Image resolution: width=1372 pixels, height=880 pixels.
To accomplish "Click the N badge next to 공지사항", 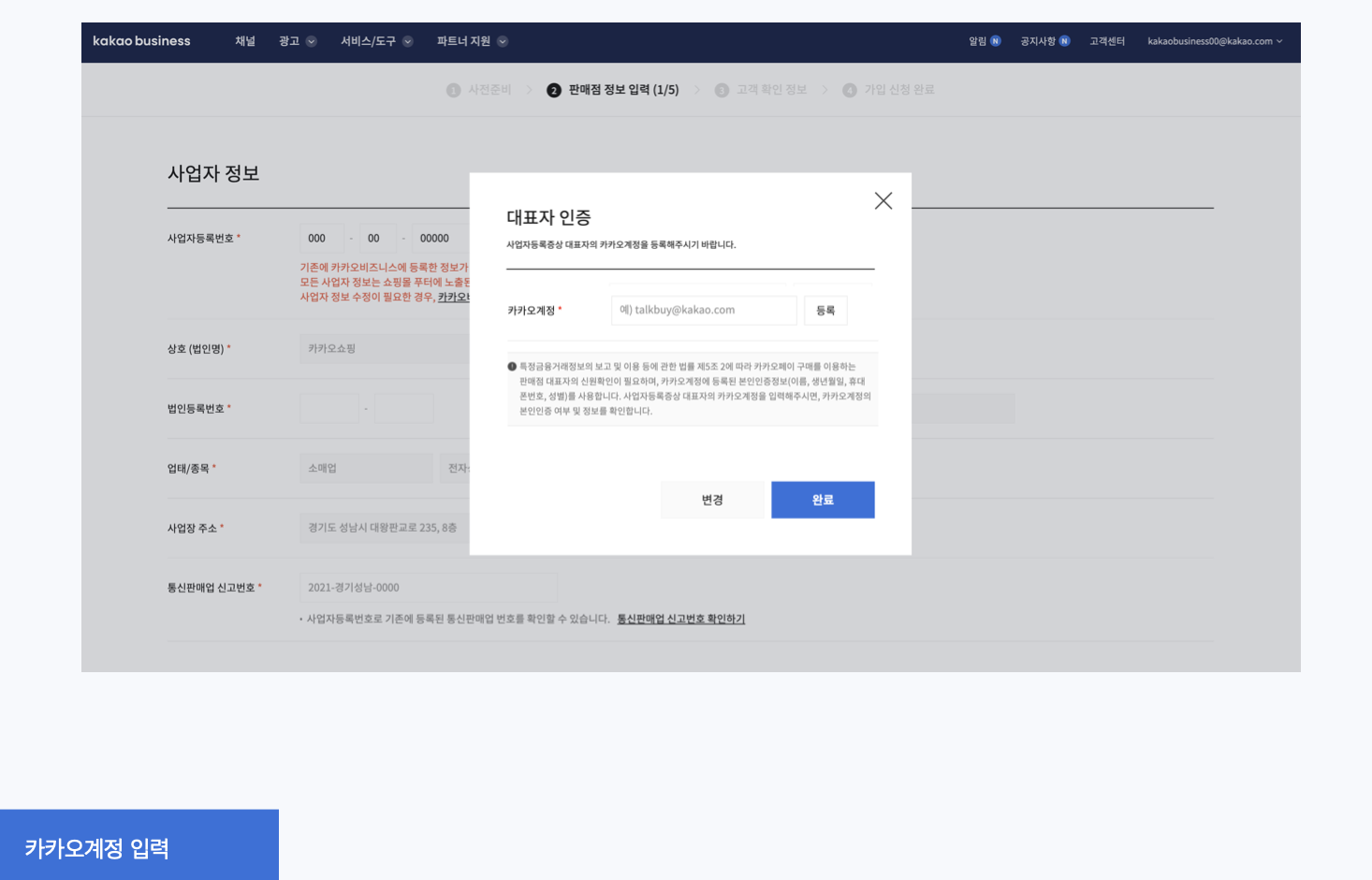I will [1064, 41].
